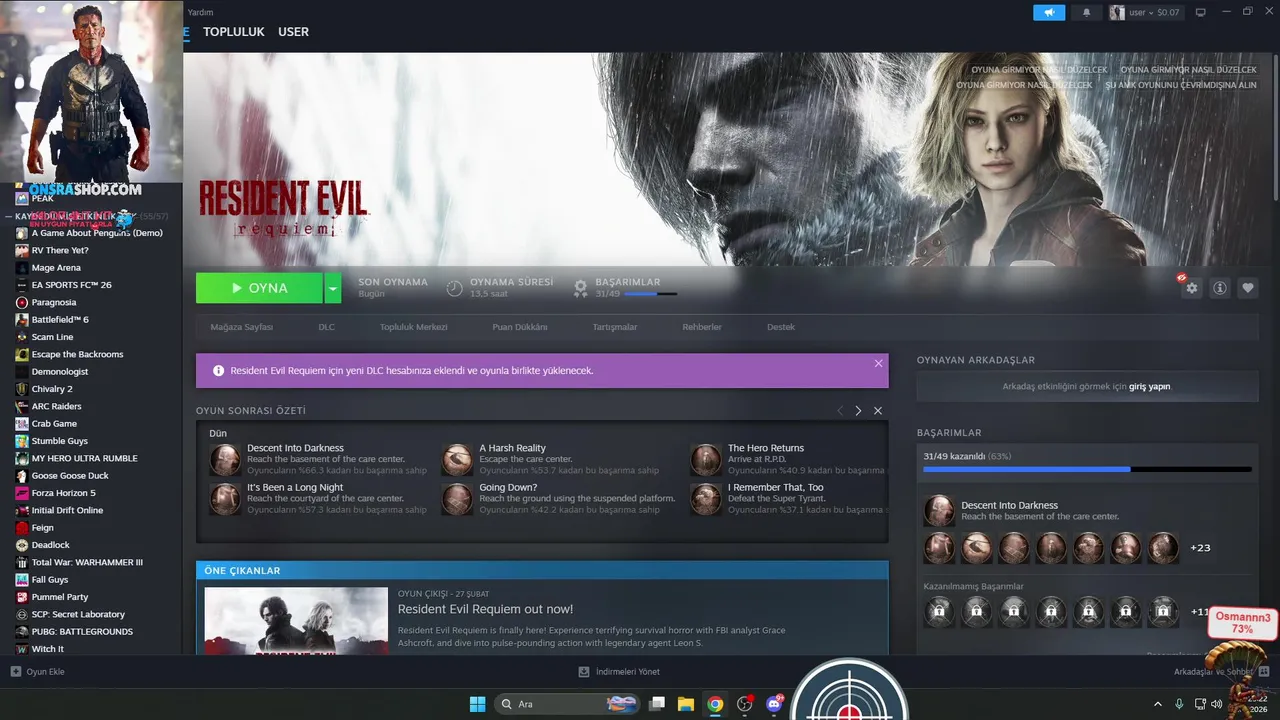Close the purple DLC notification banner
The image size is (1280, 720).
click(879, 363)
